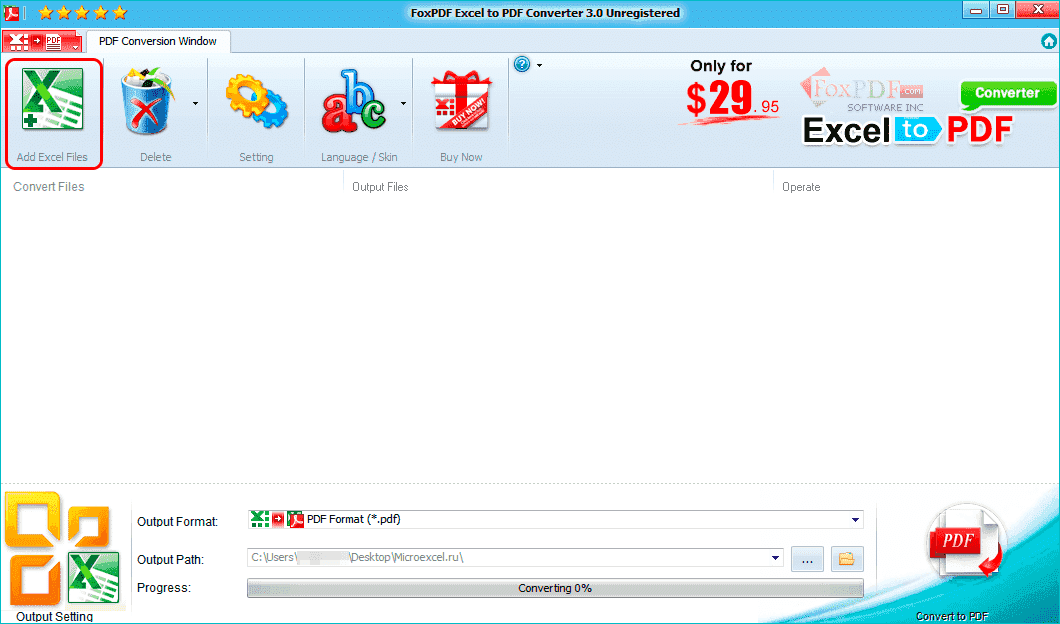
Task: Click the Language / Skin abc icon
Action: (354, 101)
